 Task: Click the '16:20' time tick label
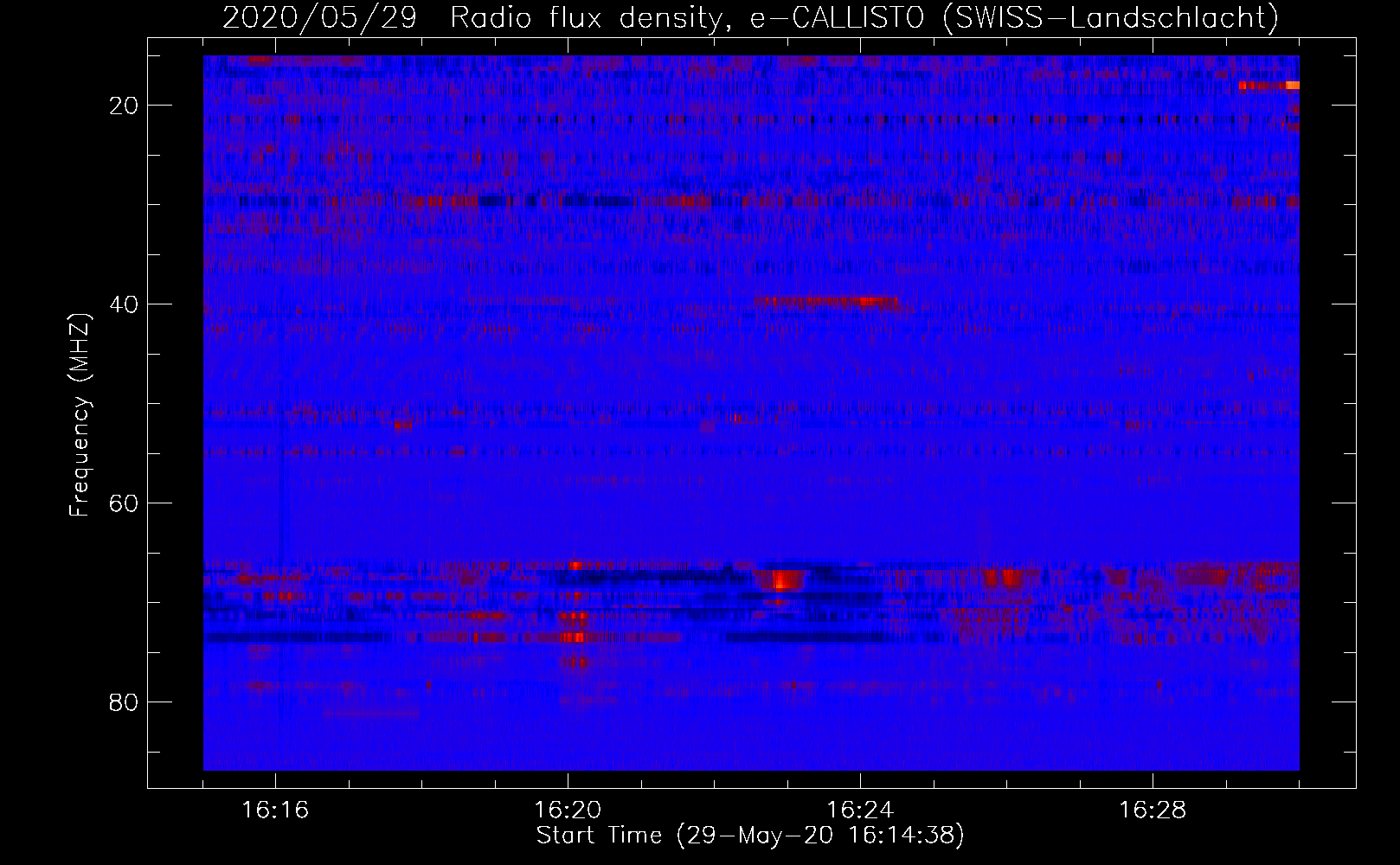(x=568, y=811)
